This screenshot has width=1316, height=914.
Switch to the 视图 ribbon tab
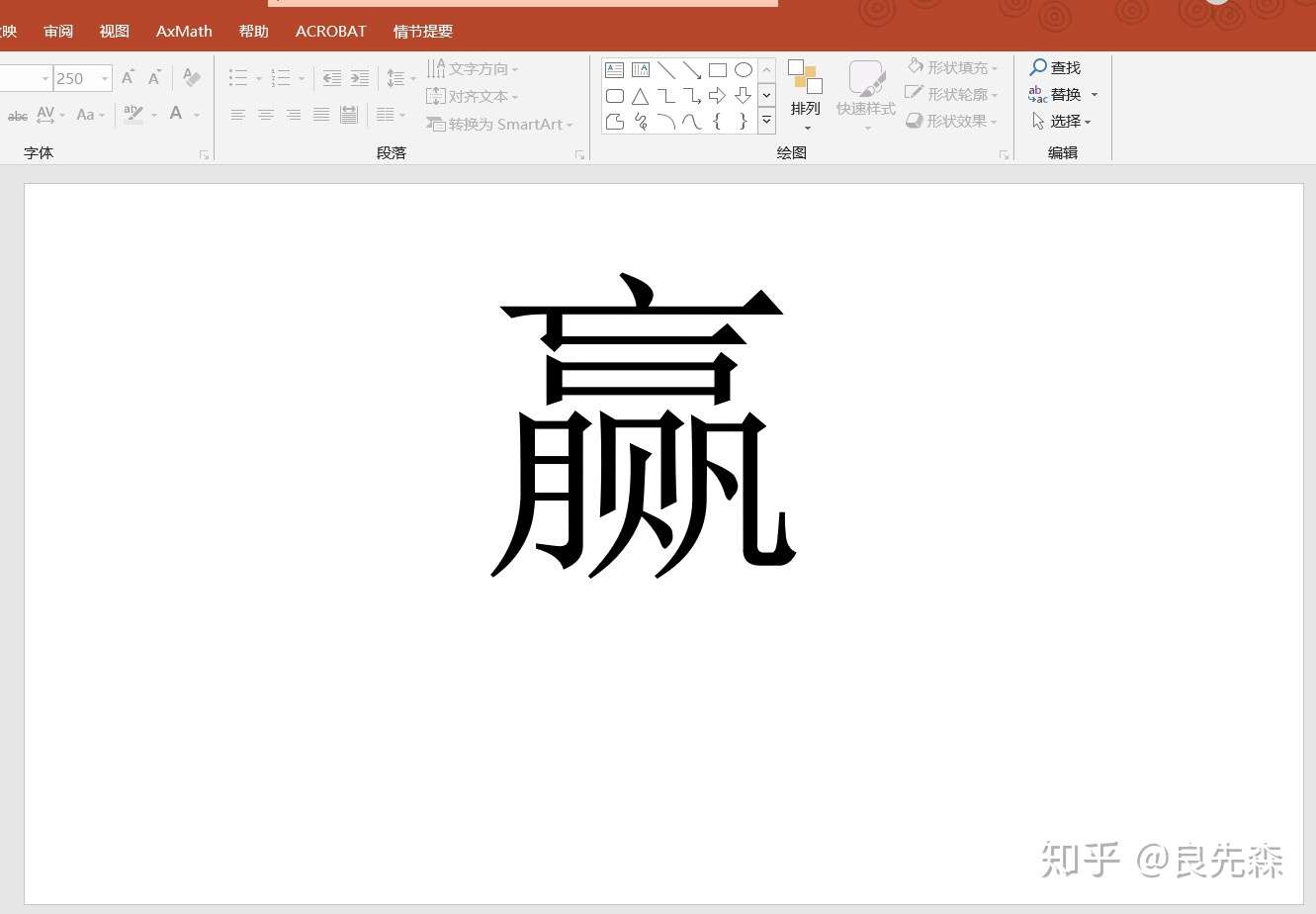click(x=114, y=31)
